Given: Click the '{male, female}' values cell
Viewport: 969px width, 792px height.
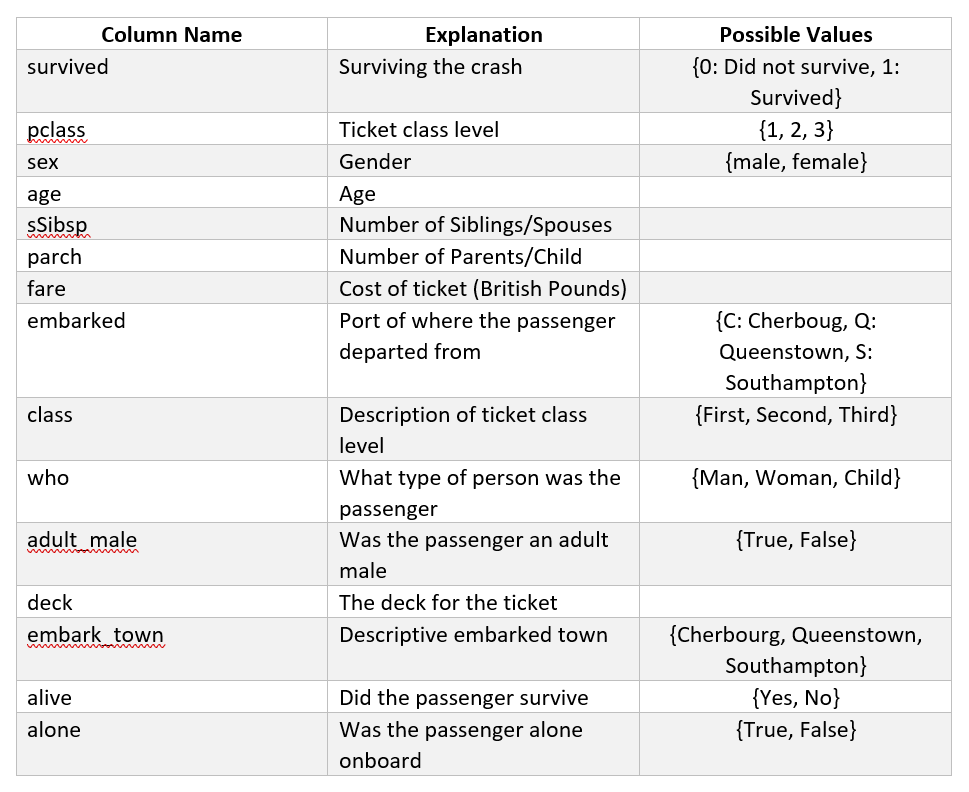Looking at the screenshot, I should pos(795,162).
